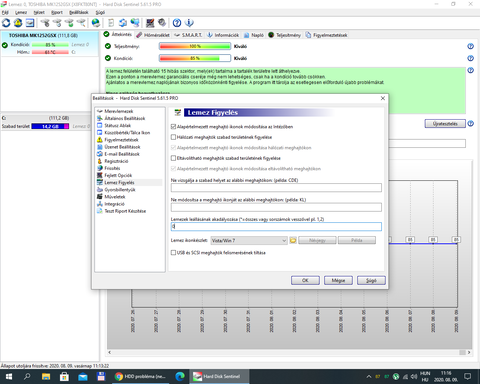Screen dimensions: 480x384
Task: Click the monitor configuration toolbar icon
Action: [150, 23]
